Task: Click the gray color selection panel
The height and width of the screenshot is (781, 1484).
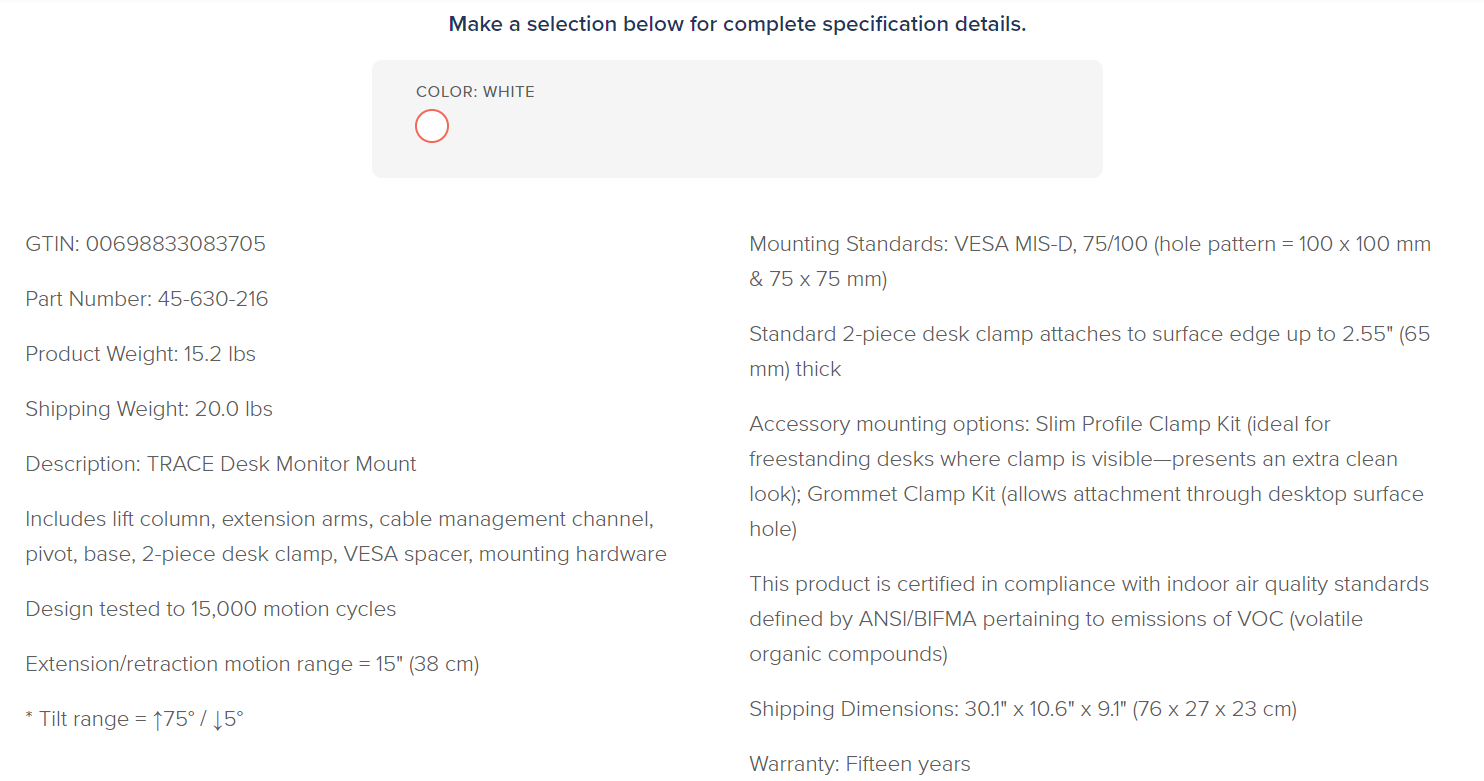Action: (737, 119)
